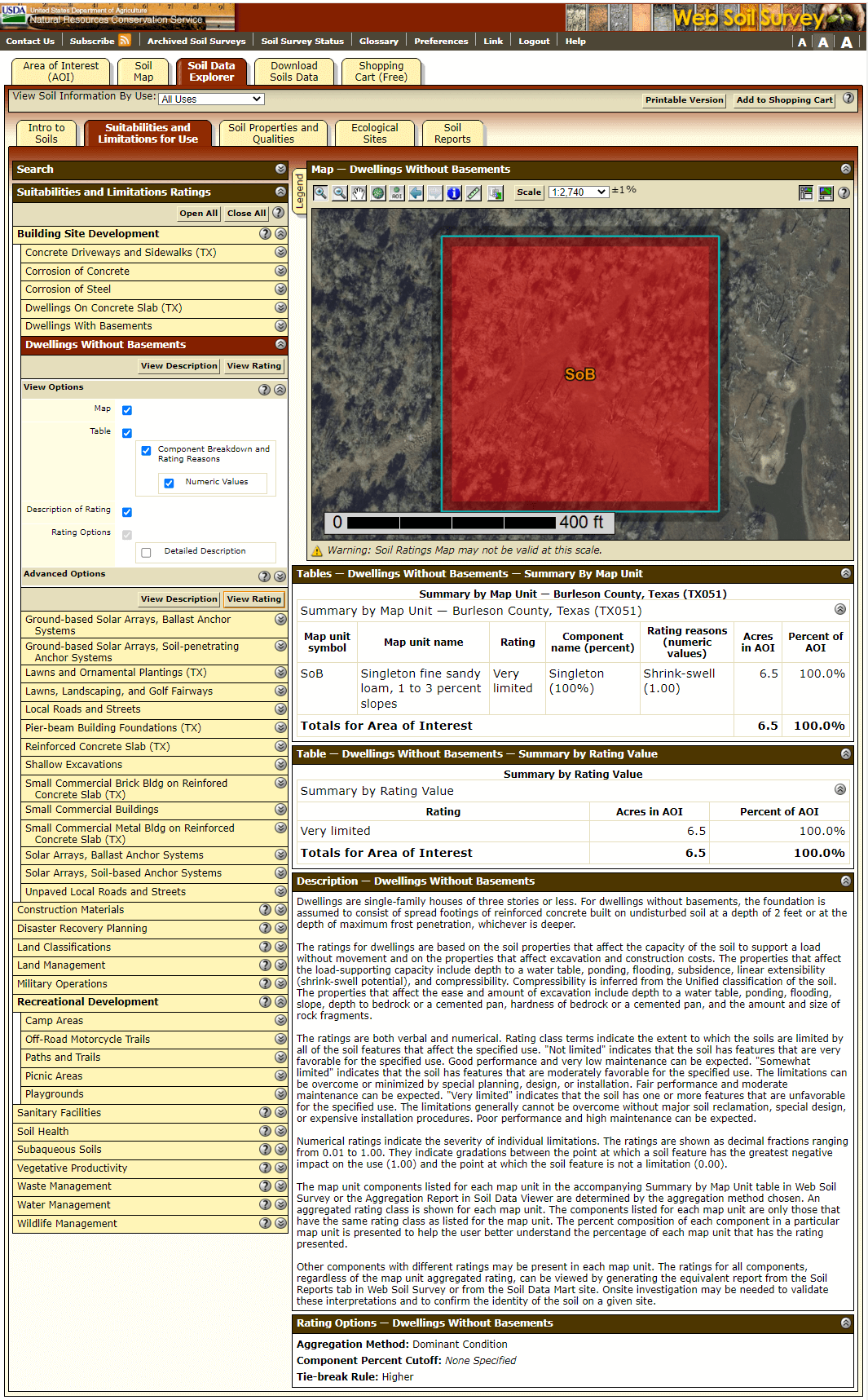The width and height of the screenshot is (868, 1400).
Task: Choose the largest text size A
Action: [847, 42]
